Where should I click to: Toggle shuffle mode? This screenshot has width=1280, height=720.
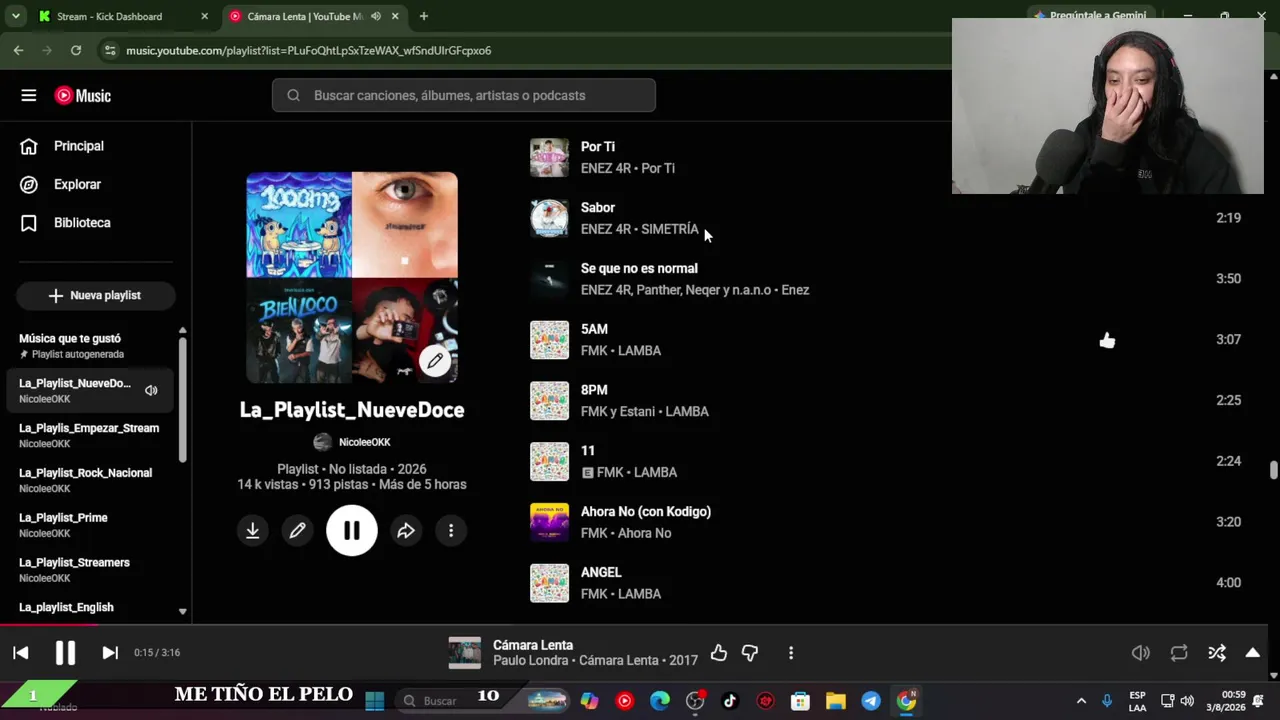click(1217, 653)
